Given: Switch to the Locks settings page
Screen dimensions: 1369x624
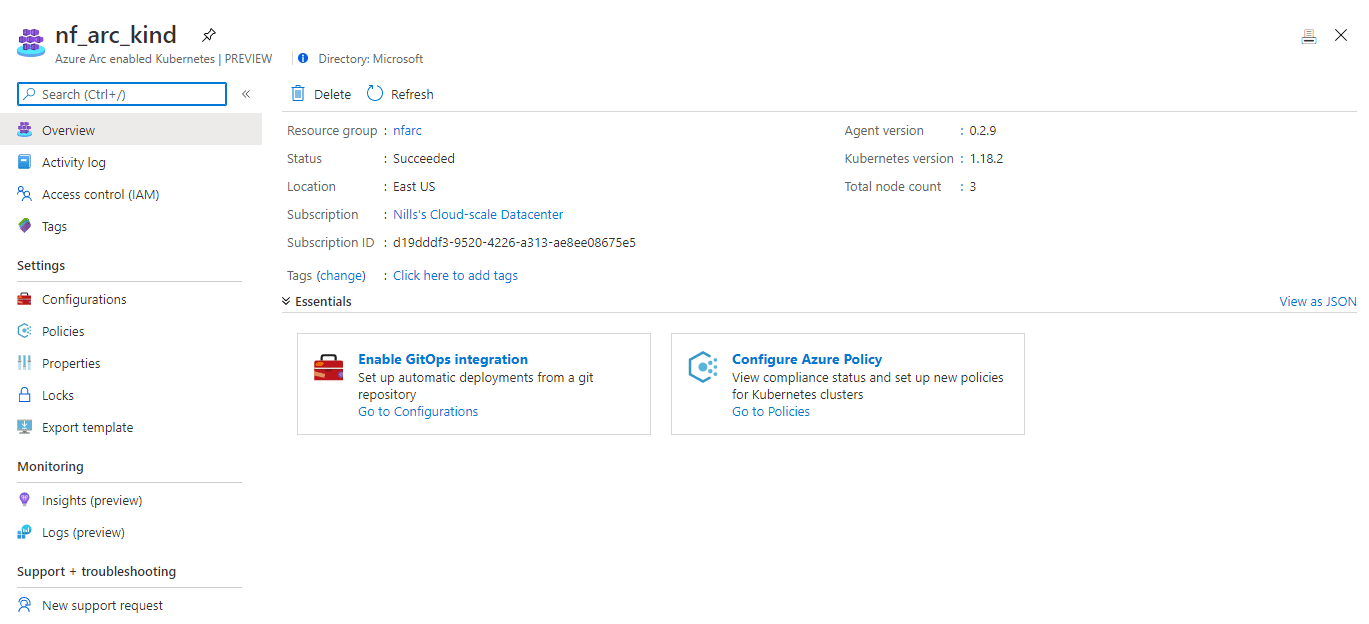Looking at the screenshot, I should [24, 394].
